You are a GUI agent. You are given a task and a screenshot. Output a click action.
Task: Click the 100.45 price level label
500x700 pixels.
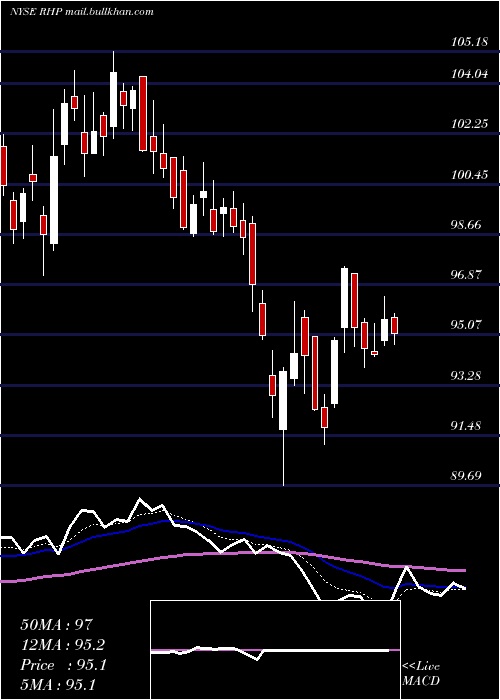(x=469, y=175)
